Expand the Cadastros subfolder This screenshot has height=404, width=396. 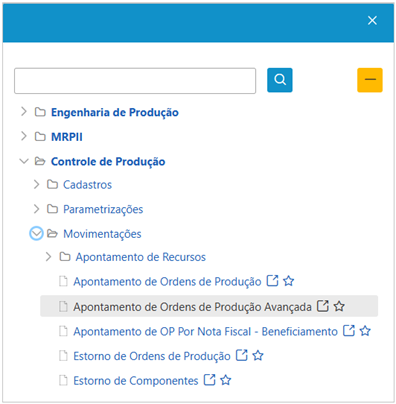pos(36,184)
